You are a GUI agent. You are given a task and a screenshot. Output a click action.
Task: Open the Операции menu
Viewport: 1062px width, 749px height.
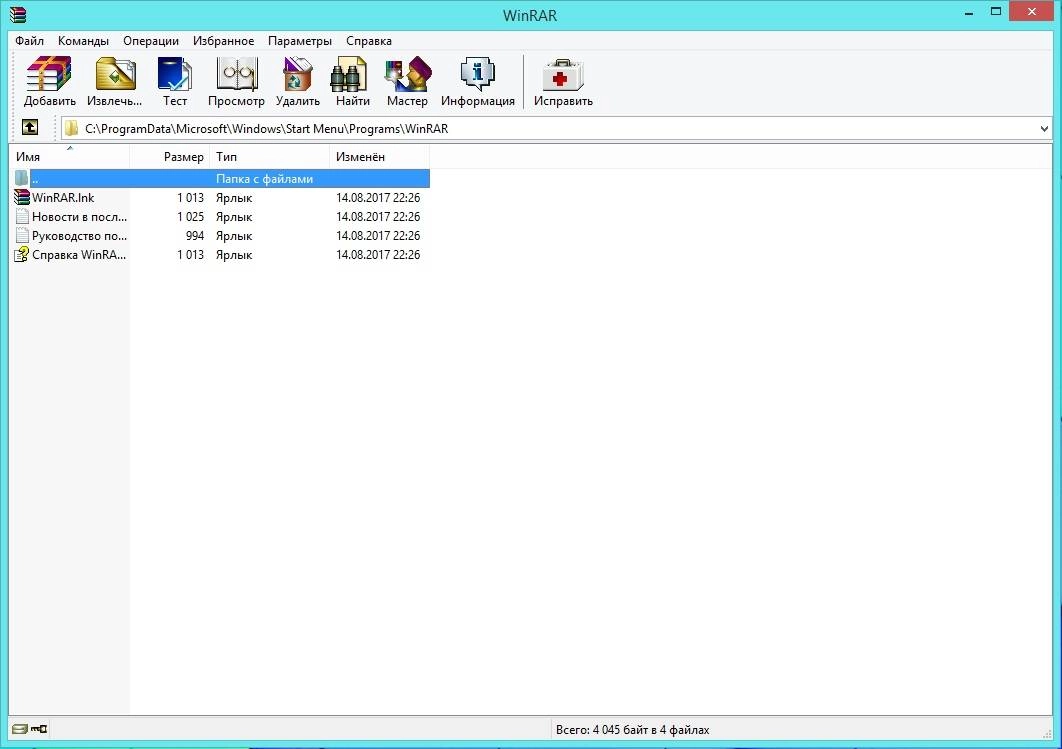click(151, 41)
